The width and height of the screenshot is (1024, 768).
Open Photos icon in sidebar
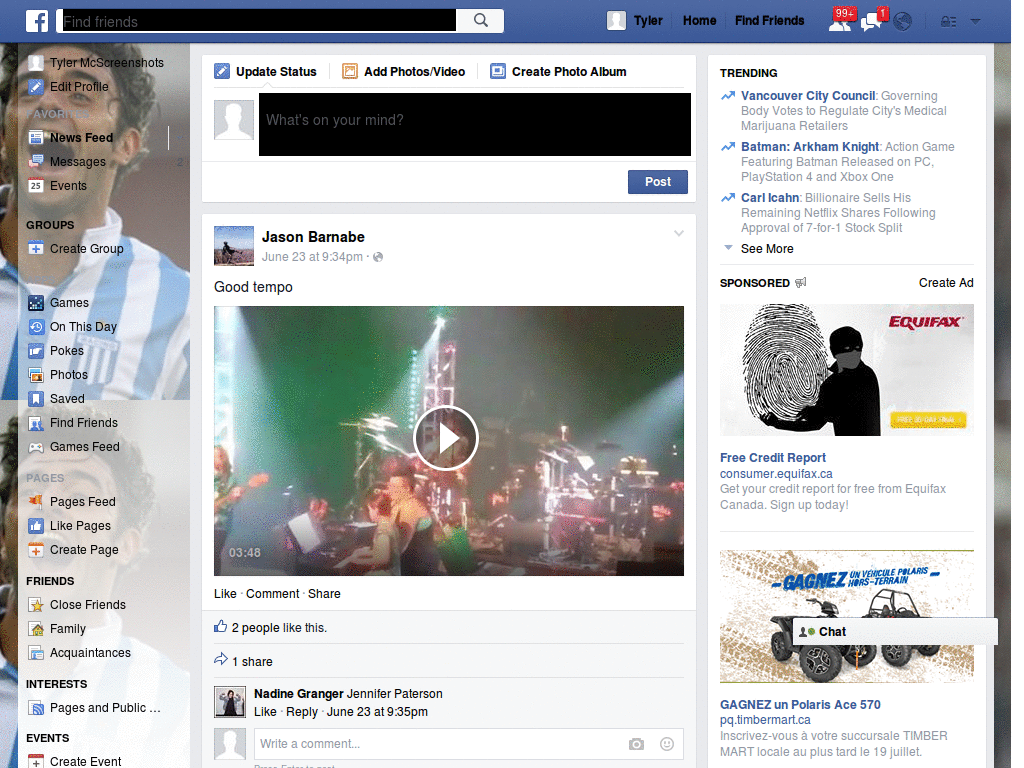click(x=36, y=375)
